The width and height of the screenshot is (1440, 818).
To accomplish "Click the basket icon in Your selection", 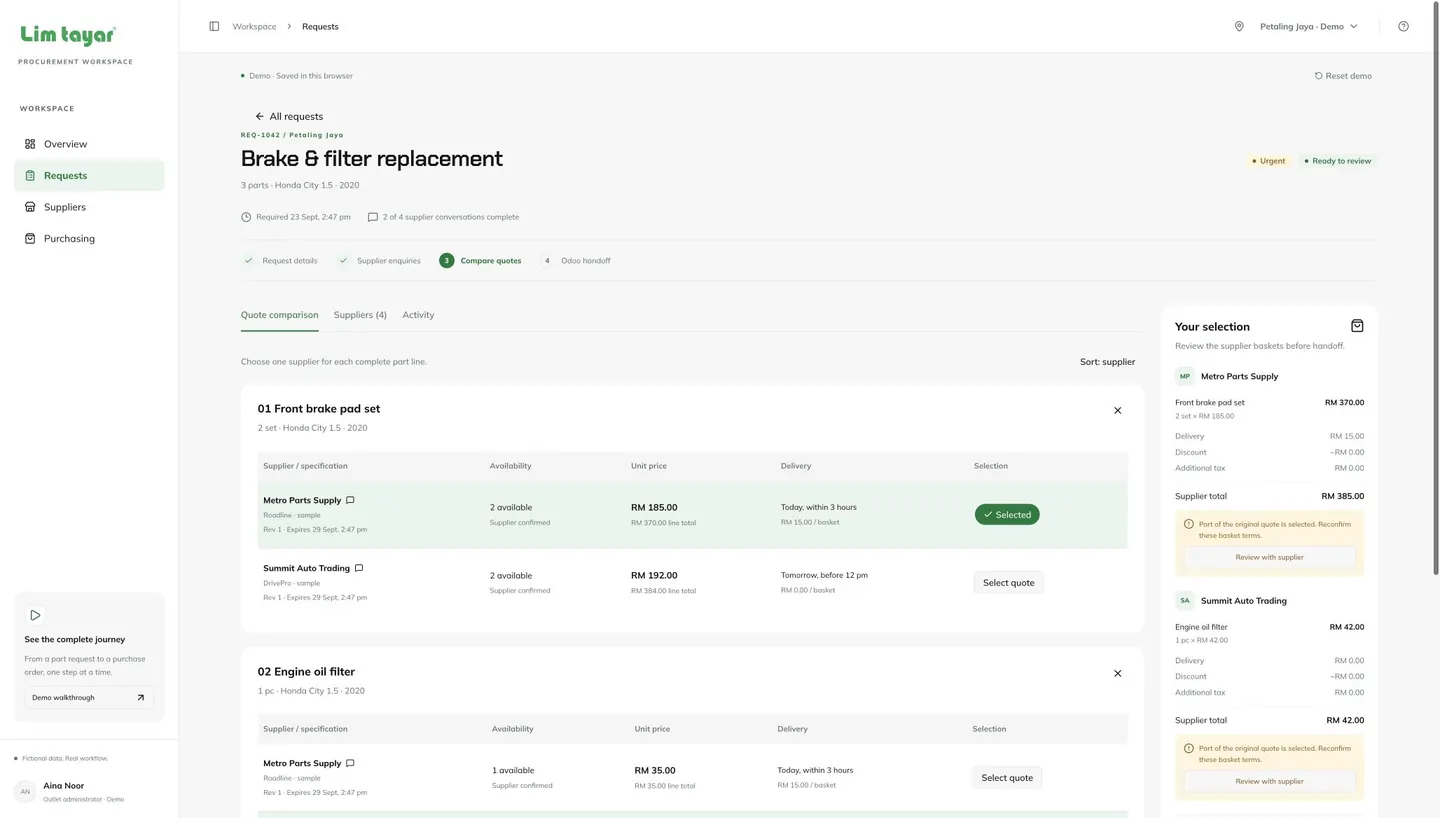I will 1357,326.
